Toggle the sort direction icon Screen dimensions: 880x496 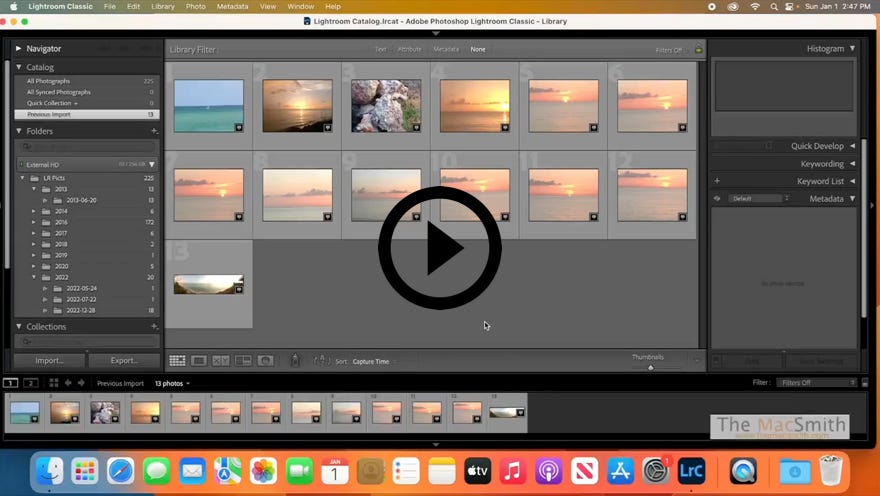[322, 361]
